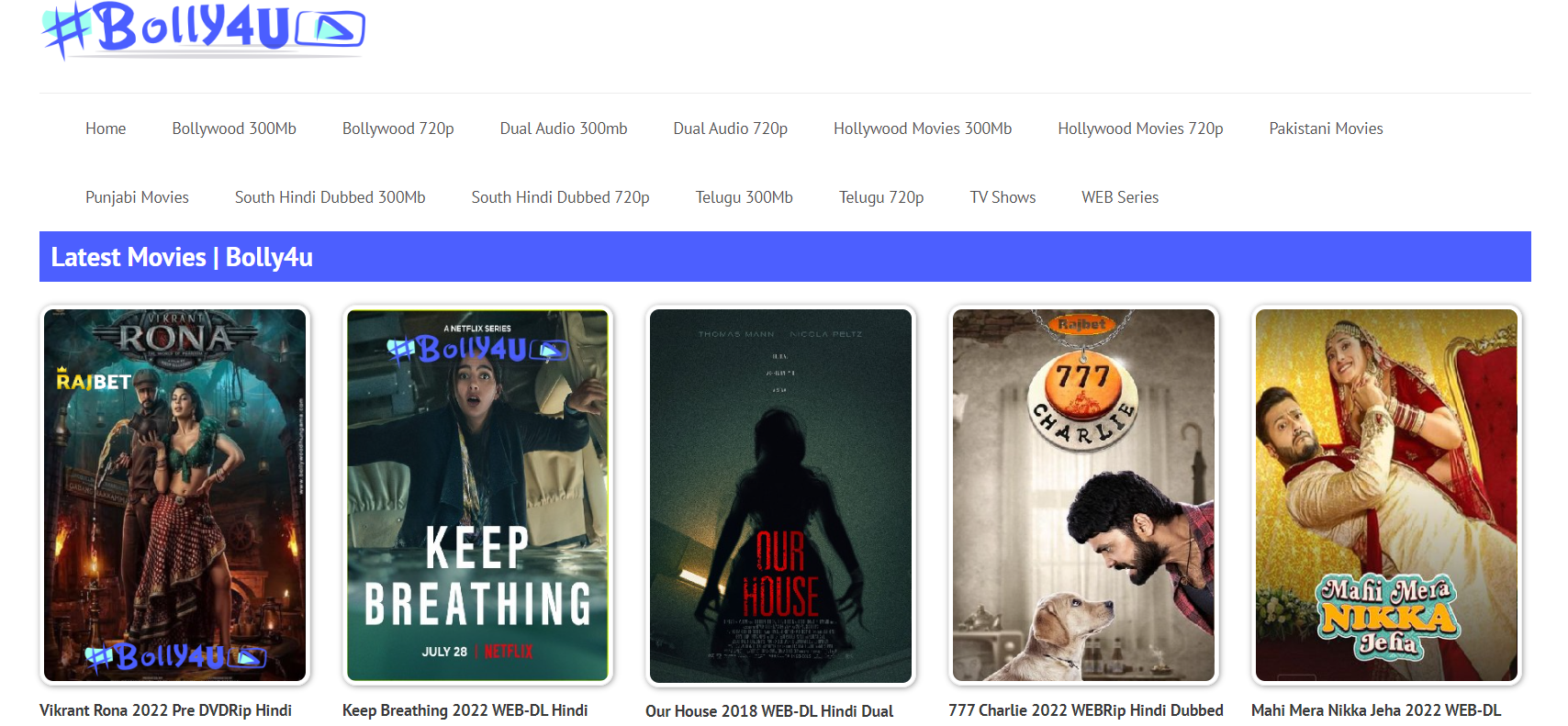
Task: Click Mahi Mera Nikka Jeha 2022 title link
Action: tap(1376, 710)
